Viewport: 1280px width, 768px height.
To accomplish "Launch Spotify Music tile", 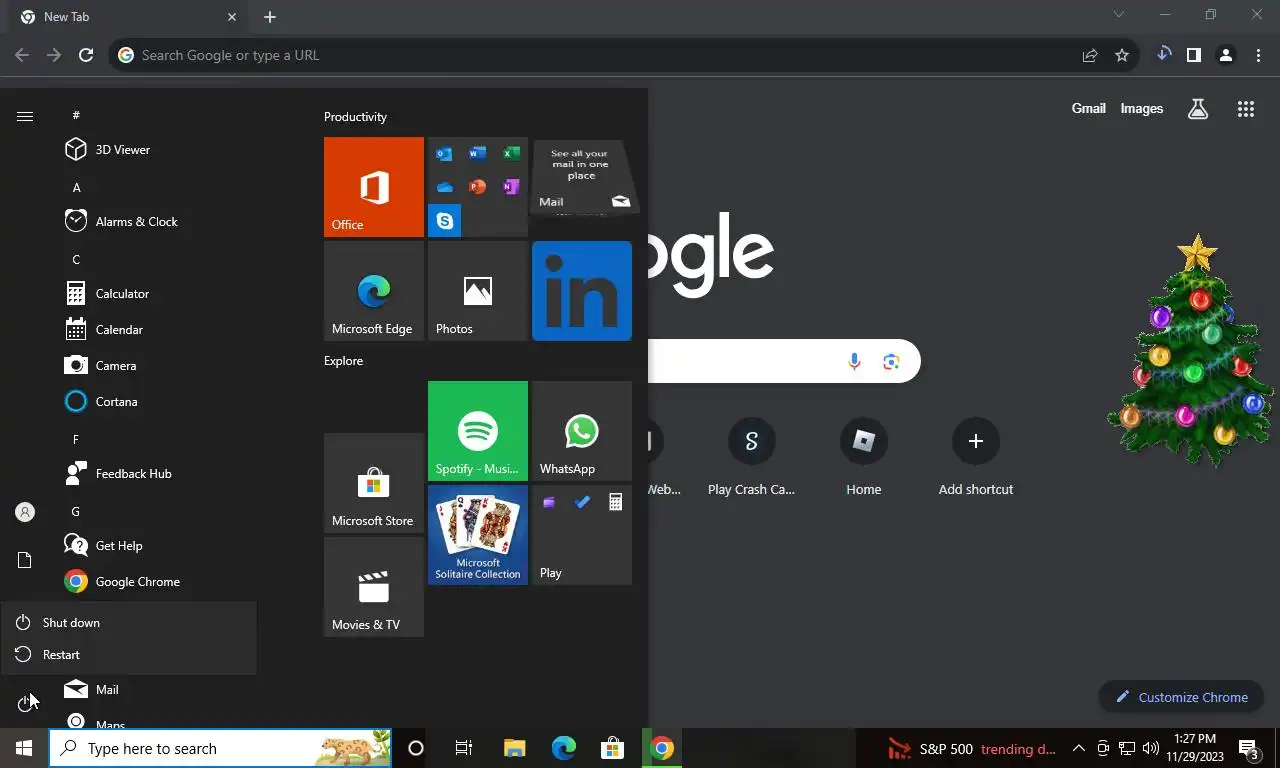I will (478, 431).
